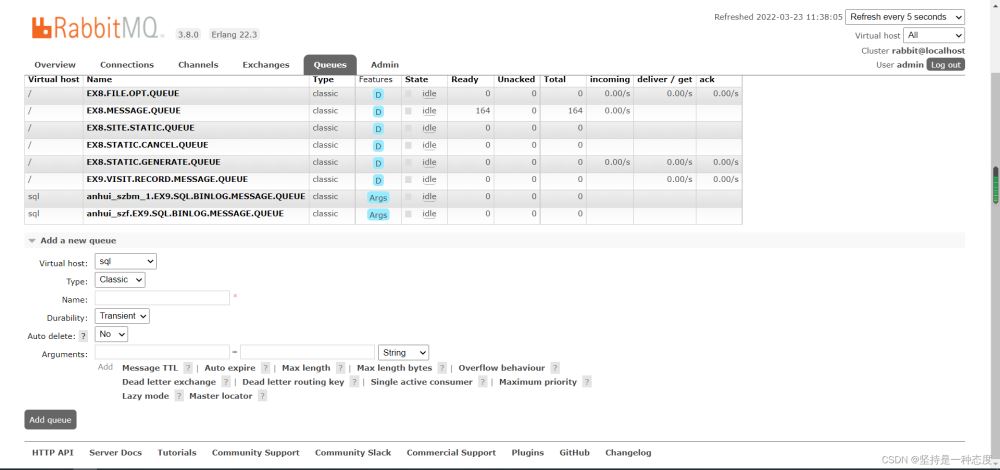The image size is (1000, 470).
Task: Click the D feature badge for EX8.MESSAGE.QUEUE
Action: click(378, 111)
